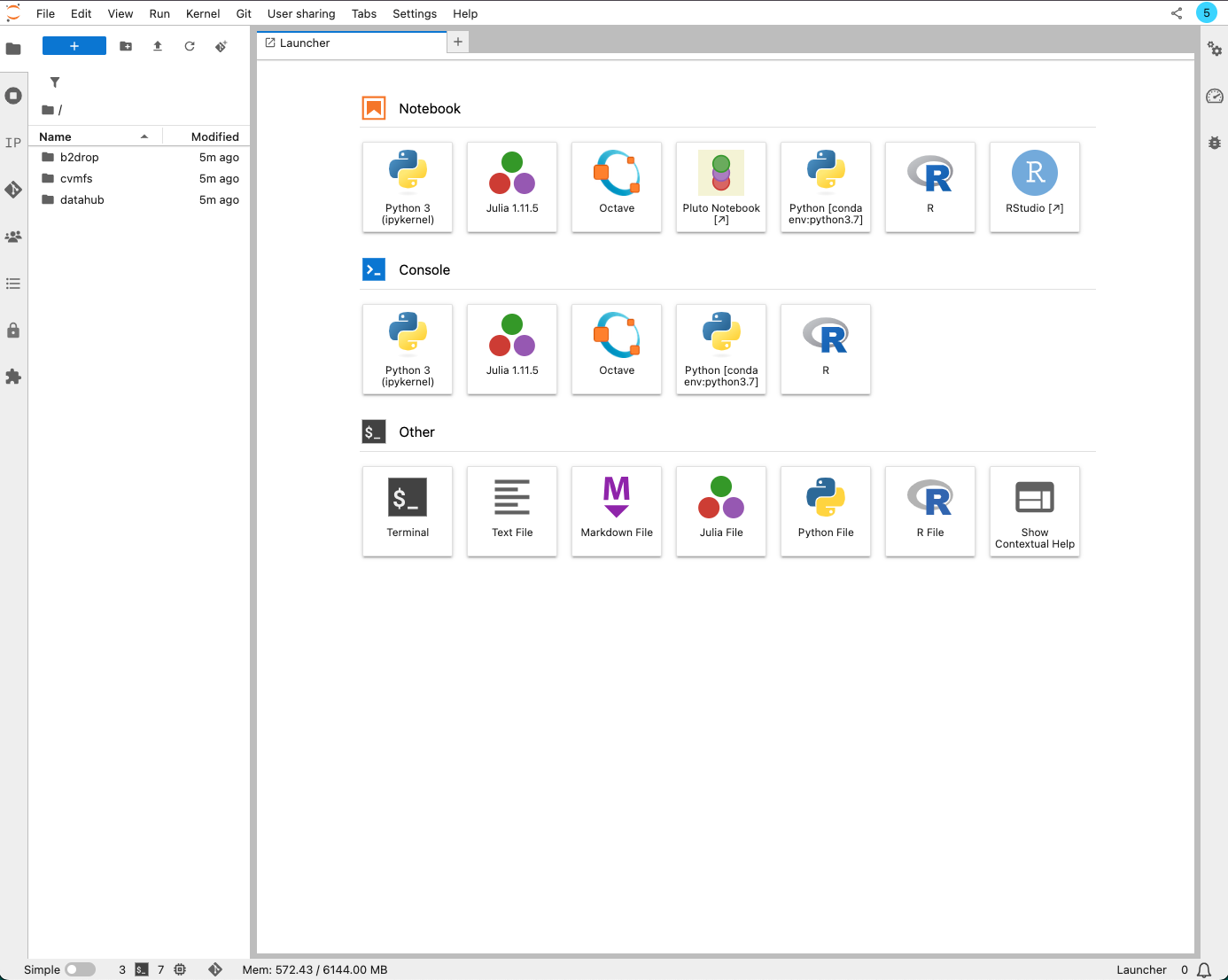The width and height of the screenshot is (1228, 980).
Task: Create a new Text File
Action: pos(512,511)
